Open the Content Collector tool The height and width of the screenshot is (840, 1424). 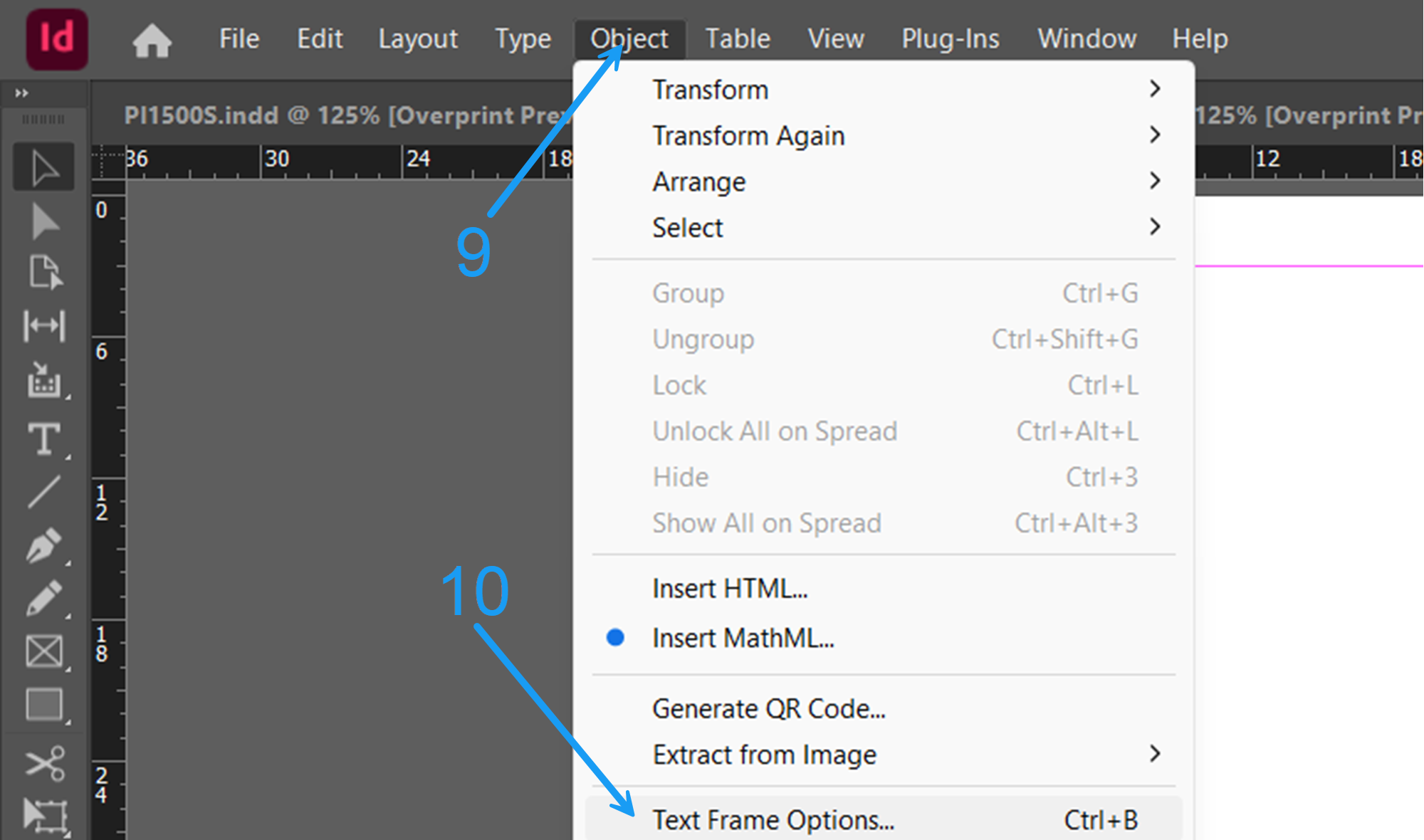44,382
